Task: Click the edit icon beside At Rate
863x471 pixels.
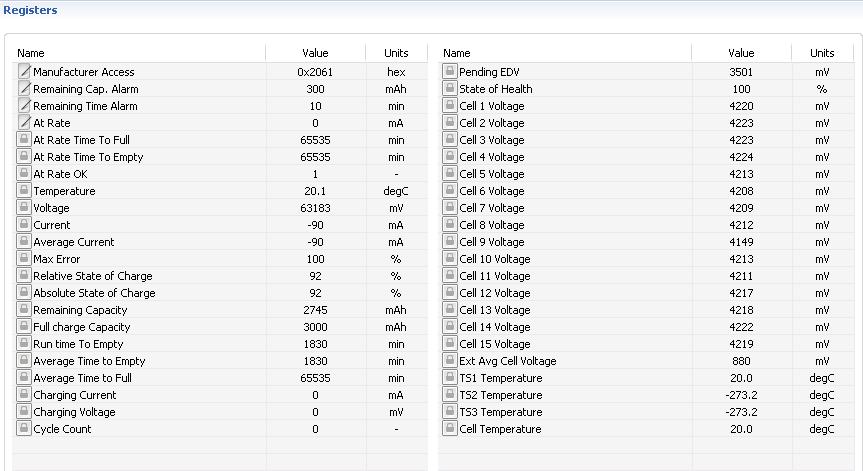Action: tap(24, 123)
